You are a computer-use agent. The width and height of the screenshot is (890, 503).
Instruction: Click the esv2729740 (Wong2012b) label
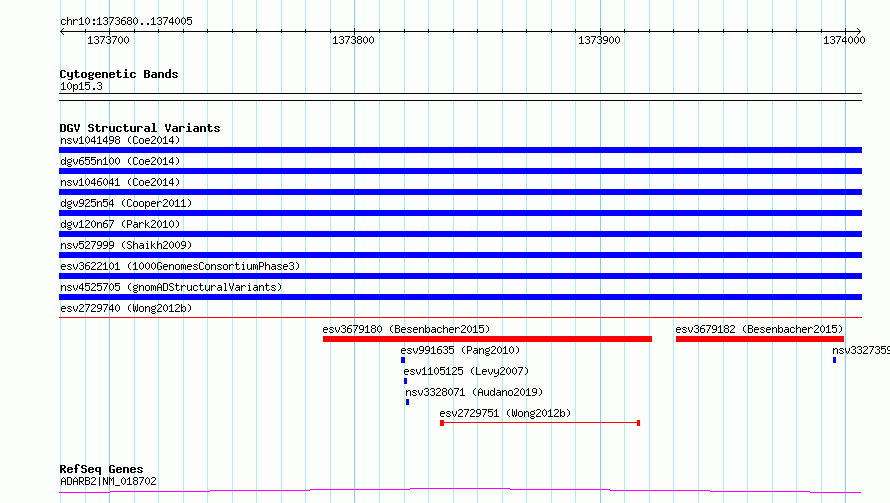[x=126, y=308]
